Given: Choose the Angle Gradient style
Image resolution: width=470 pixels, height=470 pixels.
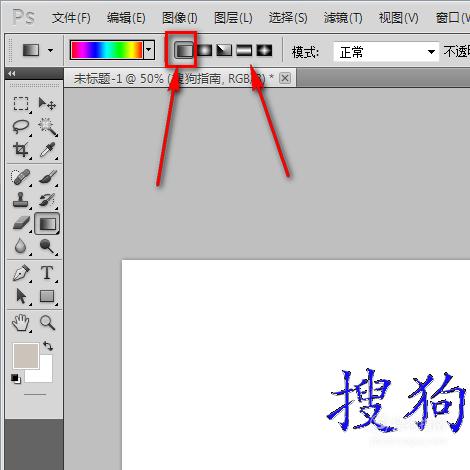Looking at the screenshot, I should click(224, 50).
